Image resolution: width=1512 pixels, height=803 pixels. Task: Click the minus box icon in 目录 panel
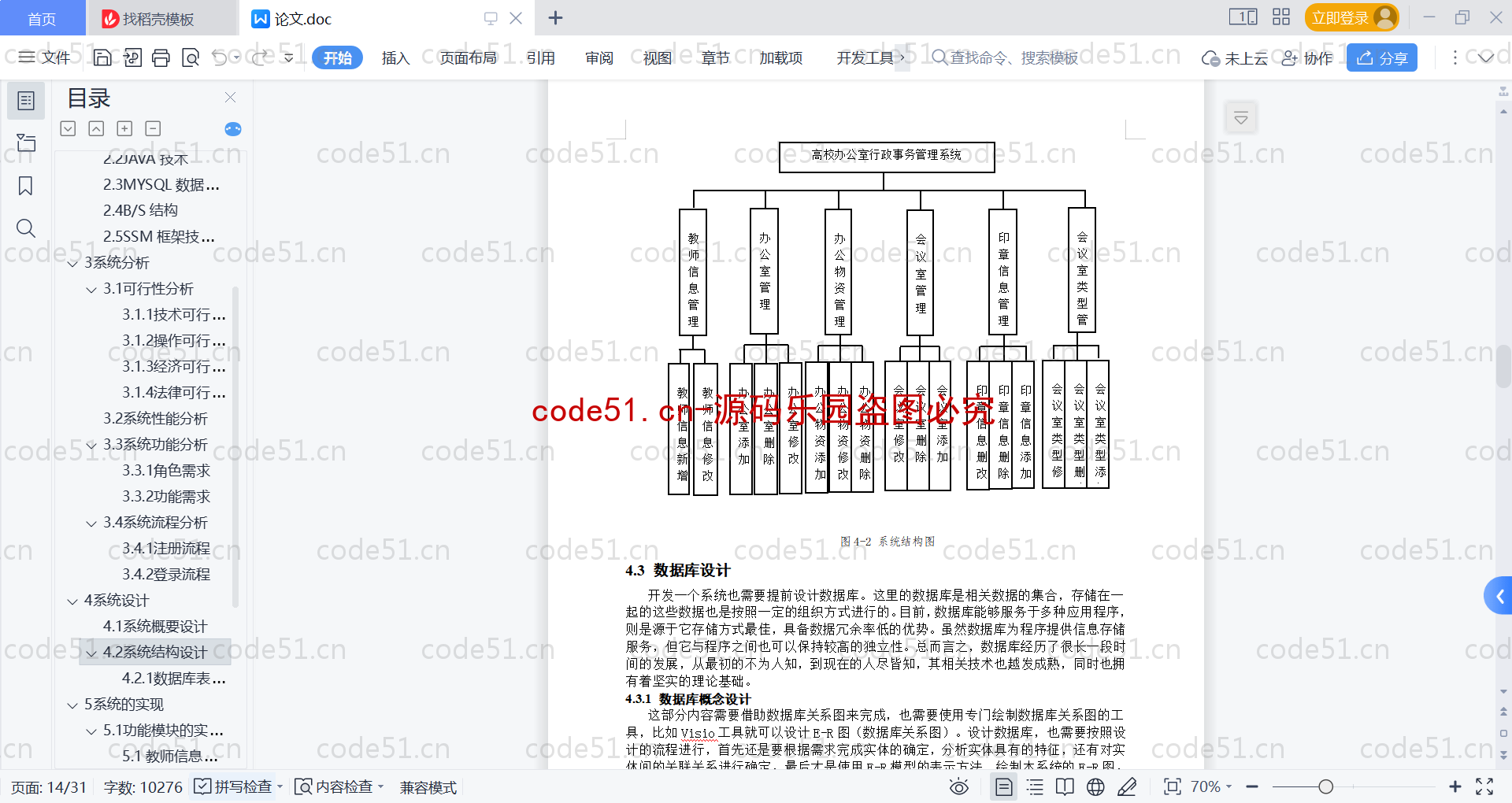[154, 128]
